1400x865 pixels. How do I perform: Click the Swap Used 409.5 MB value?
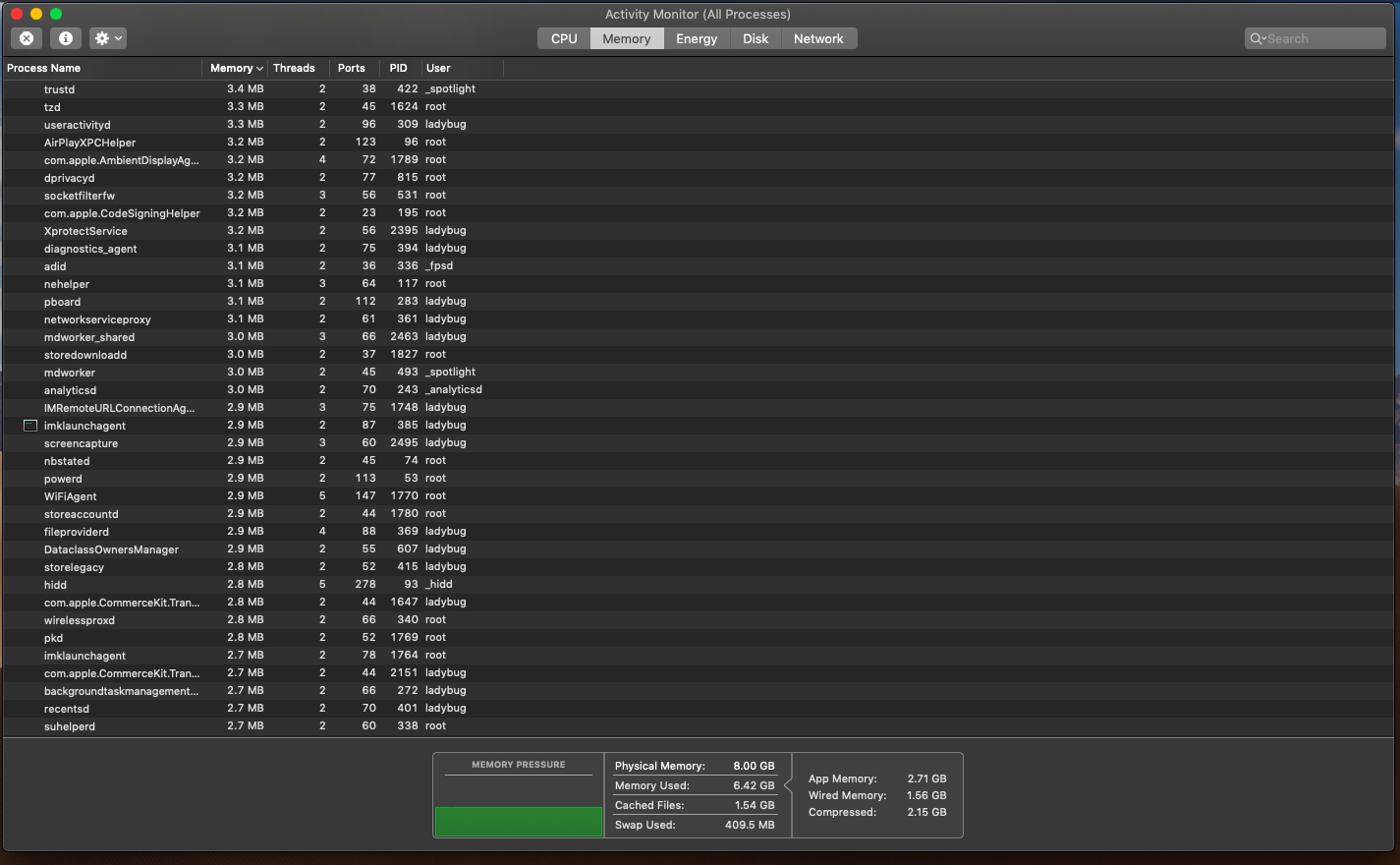[x=750, y=825]
